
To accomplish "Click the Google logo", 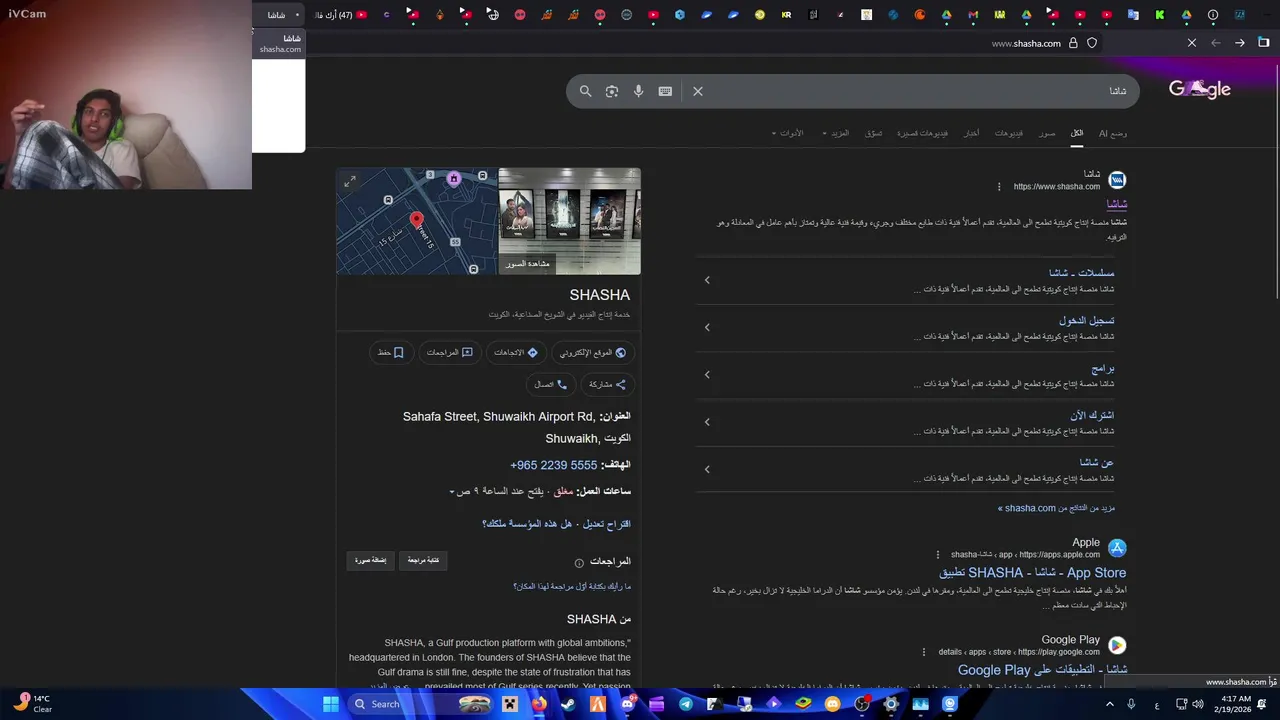I will (x=1199, y=89).
